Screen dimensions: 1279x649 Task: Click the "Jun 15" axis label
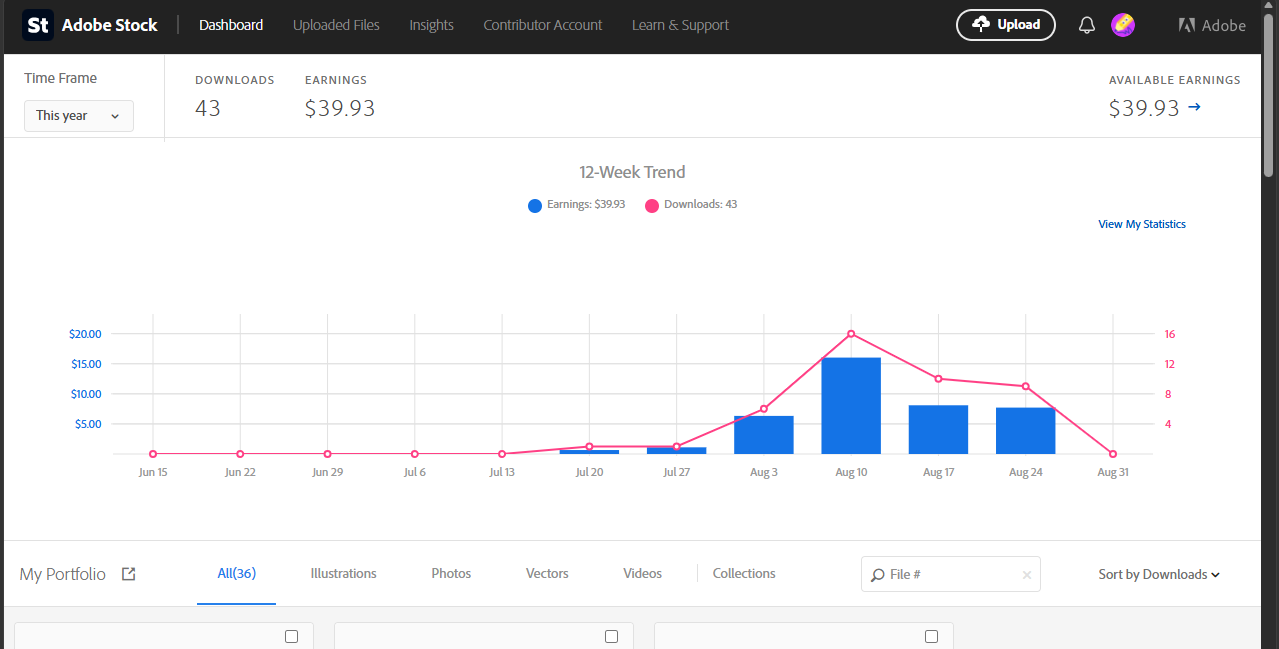(x=153, y=472)
